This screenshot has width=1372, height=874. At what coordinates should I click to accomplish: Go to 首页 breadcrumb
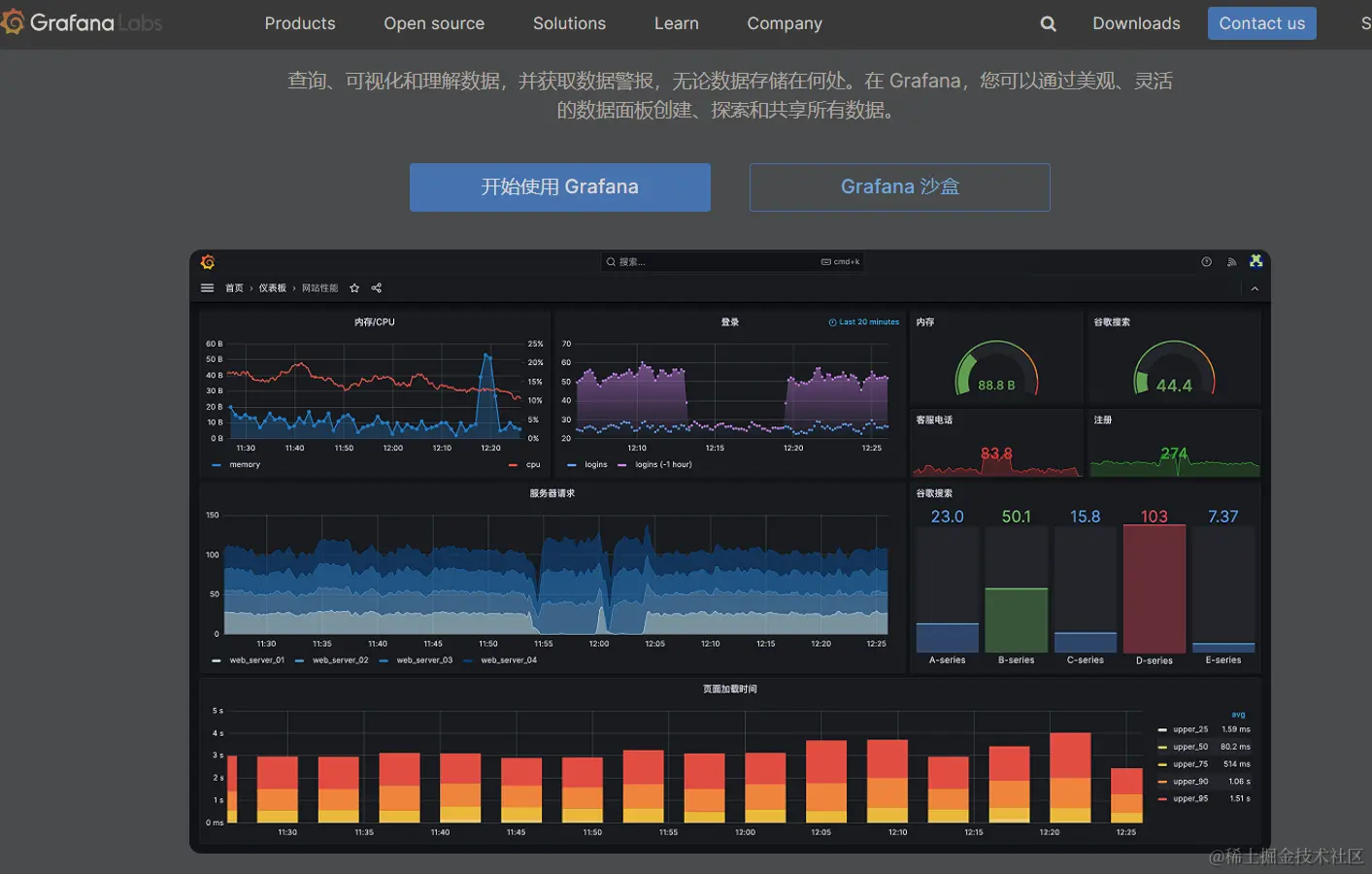click(x=234, y=288)
